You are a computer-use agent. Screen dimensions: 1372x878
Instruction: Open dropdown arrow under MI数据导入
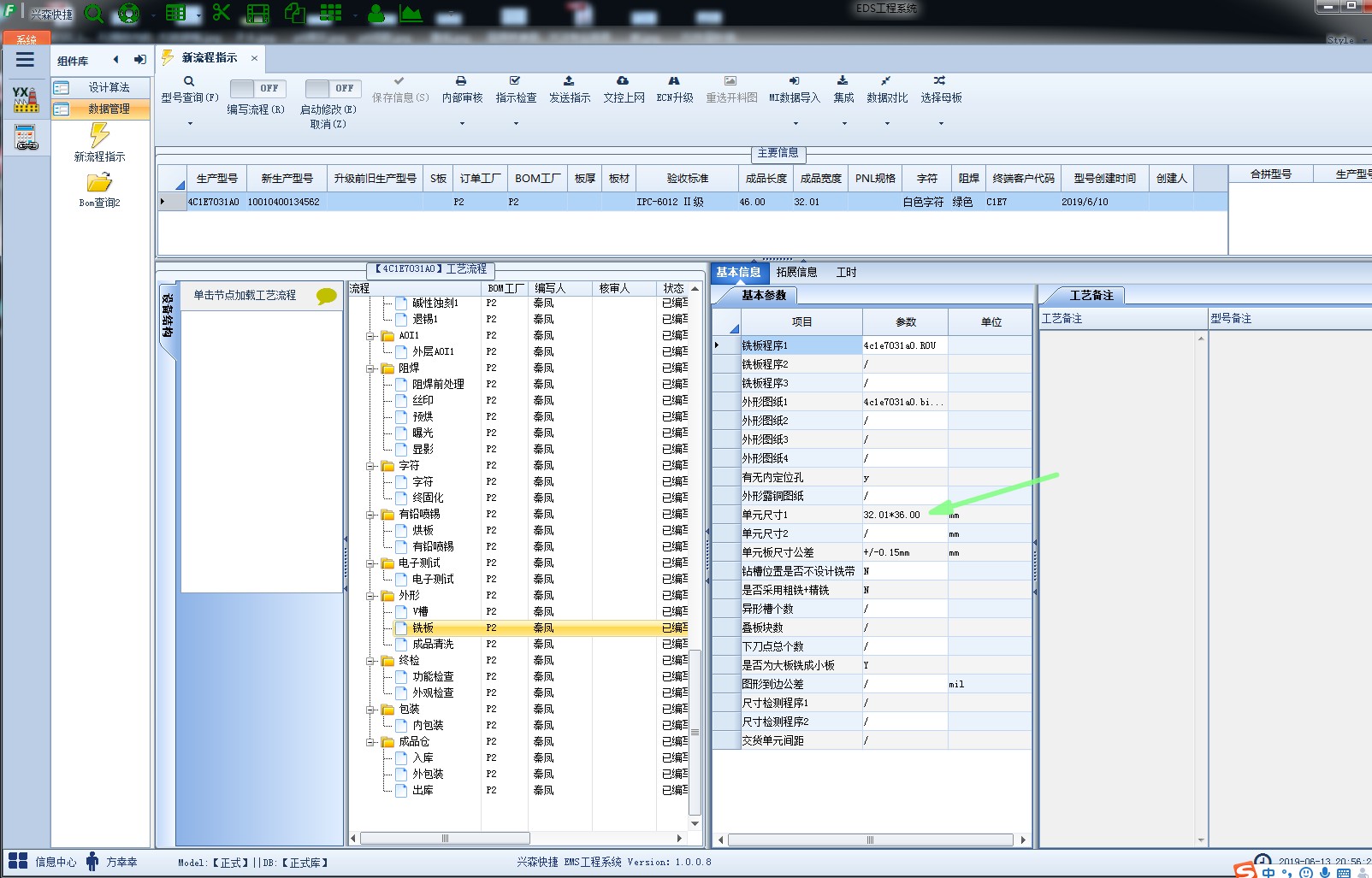pyautogui.click(x=795, y=124)
